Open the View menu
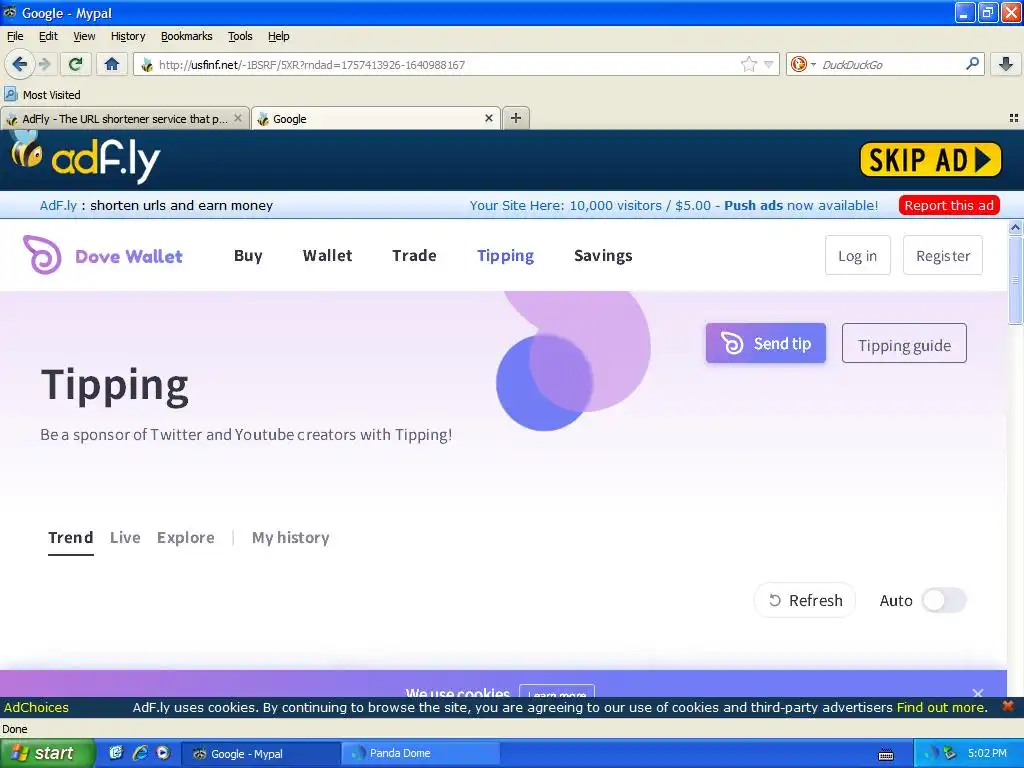1024x768 pixels. 84,36
